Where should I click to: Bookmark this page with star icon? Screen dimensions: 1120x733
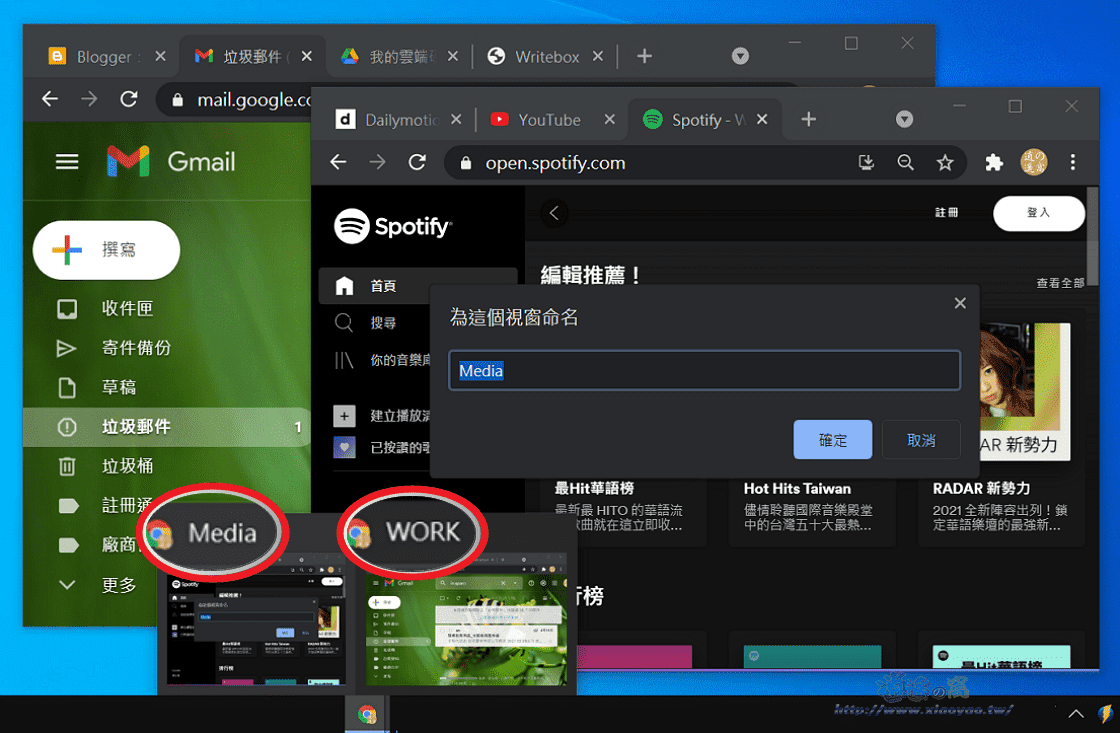(x=945, y=163)
